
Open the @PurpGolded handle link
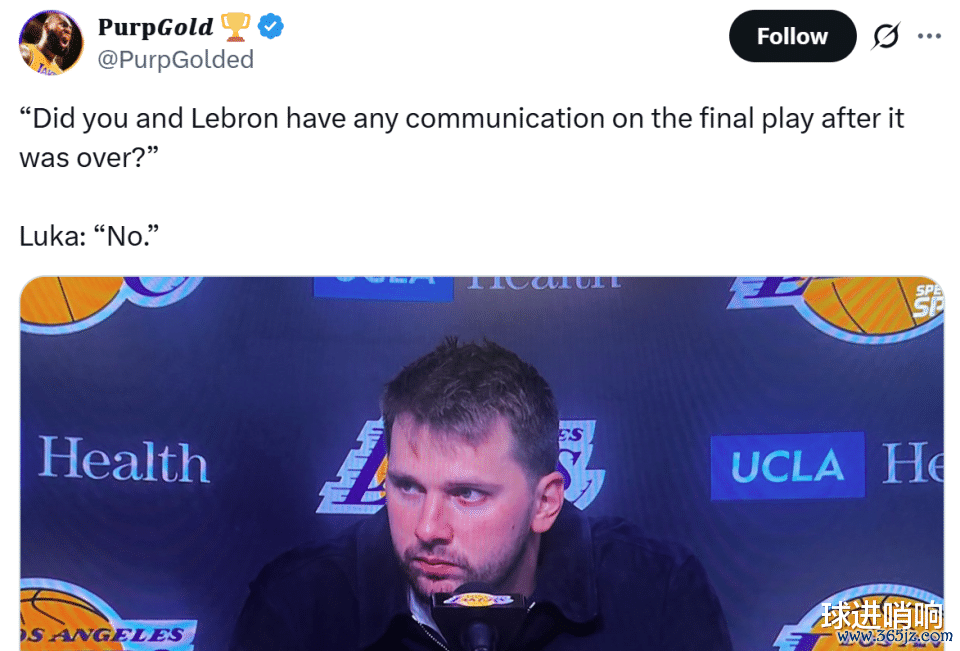coord(175,60)
